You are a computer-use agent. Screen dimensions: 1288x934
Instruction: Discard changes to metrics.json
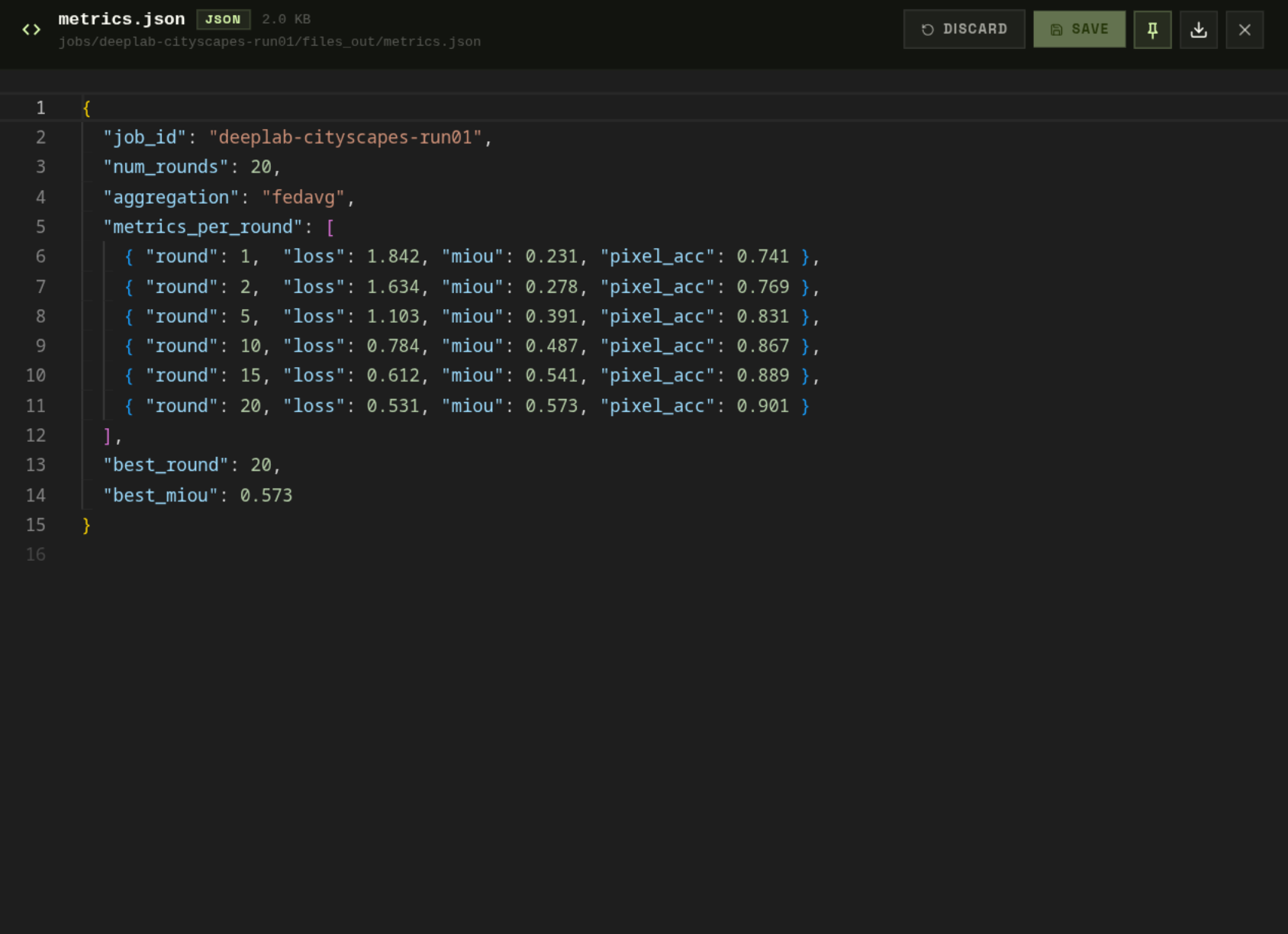[x=964, y=29]
